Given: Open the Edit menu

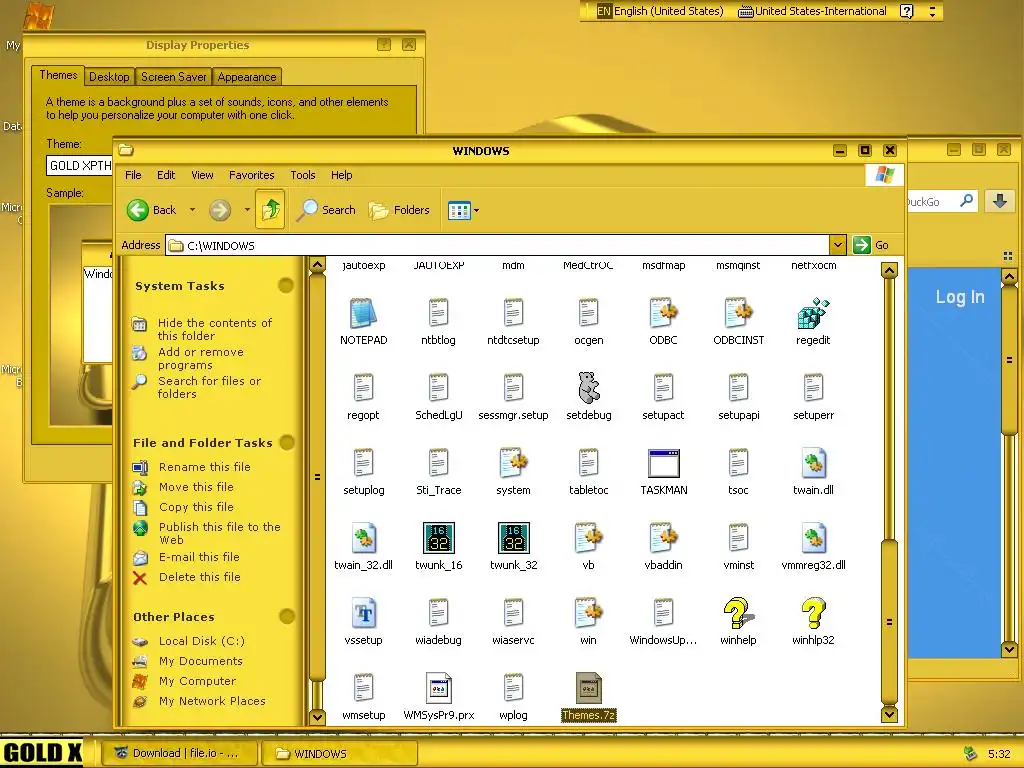Looking at the screenshot, I should pyautogui.click(x=166, y=175).
